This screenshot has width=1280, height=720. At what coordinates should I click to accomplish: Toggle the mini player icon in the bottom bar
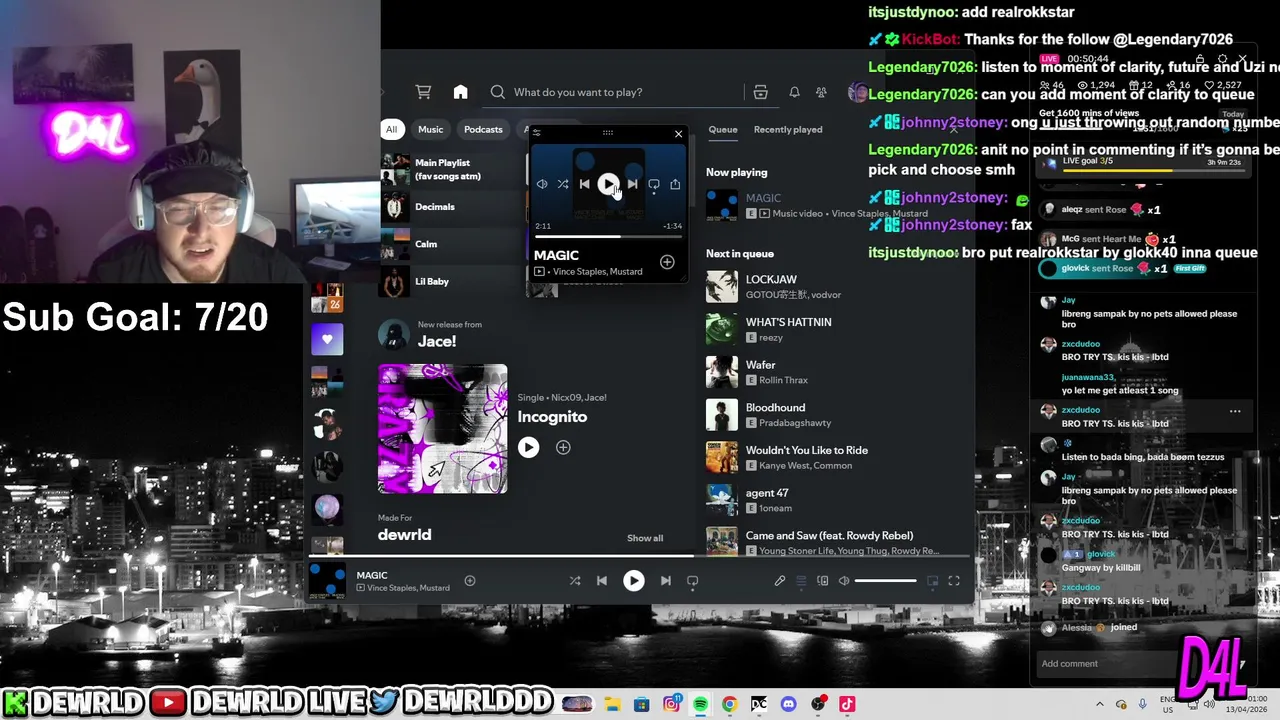[x=932, y=580]
